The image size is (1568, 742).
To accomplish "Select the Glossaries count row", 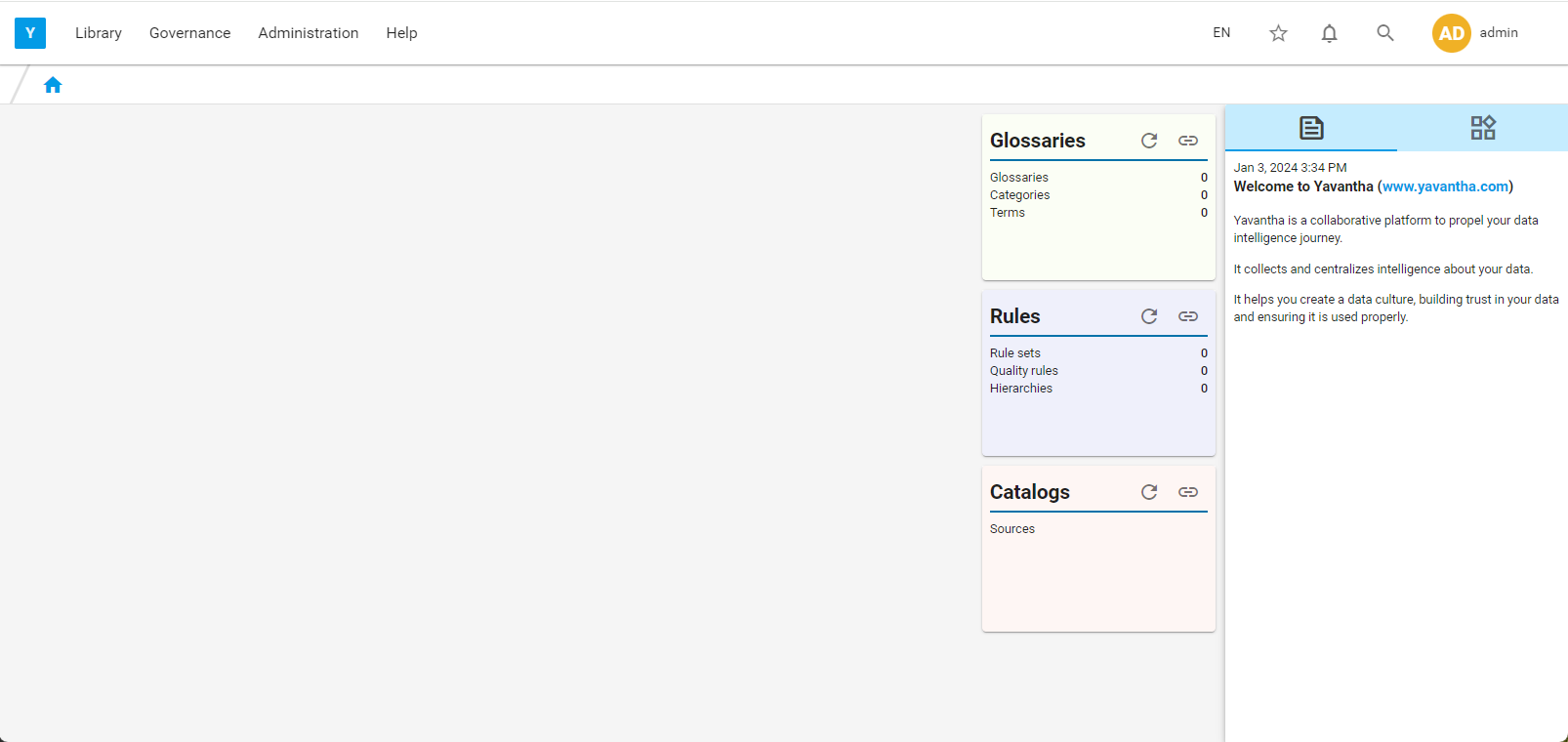I will pyautogui.click(x=1098, y=178).
